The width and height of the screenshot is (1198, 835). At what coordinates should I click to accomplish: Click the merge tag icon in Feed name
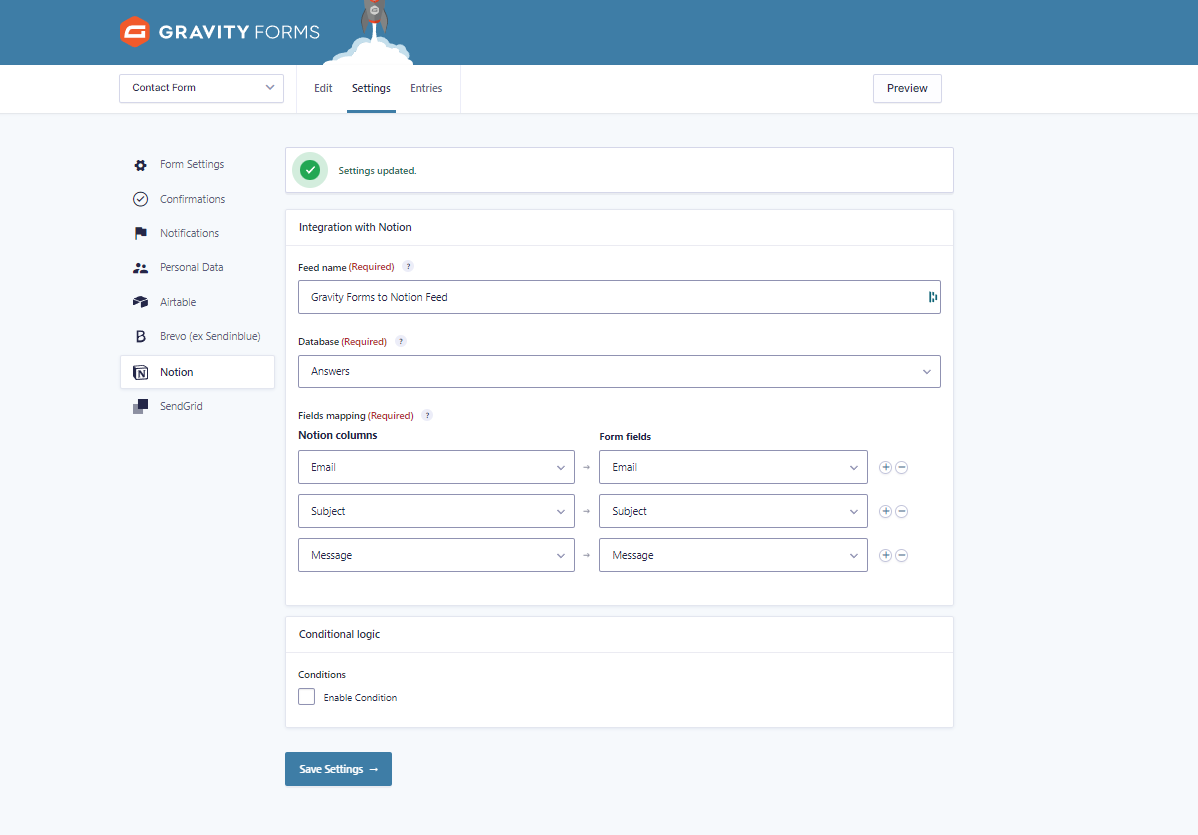(x=933, y=297)
